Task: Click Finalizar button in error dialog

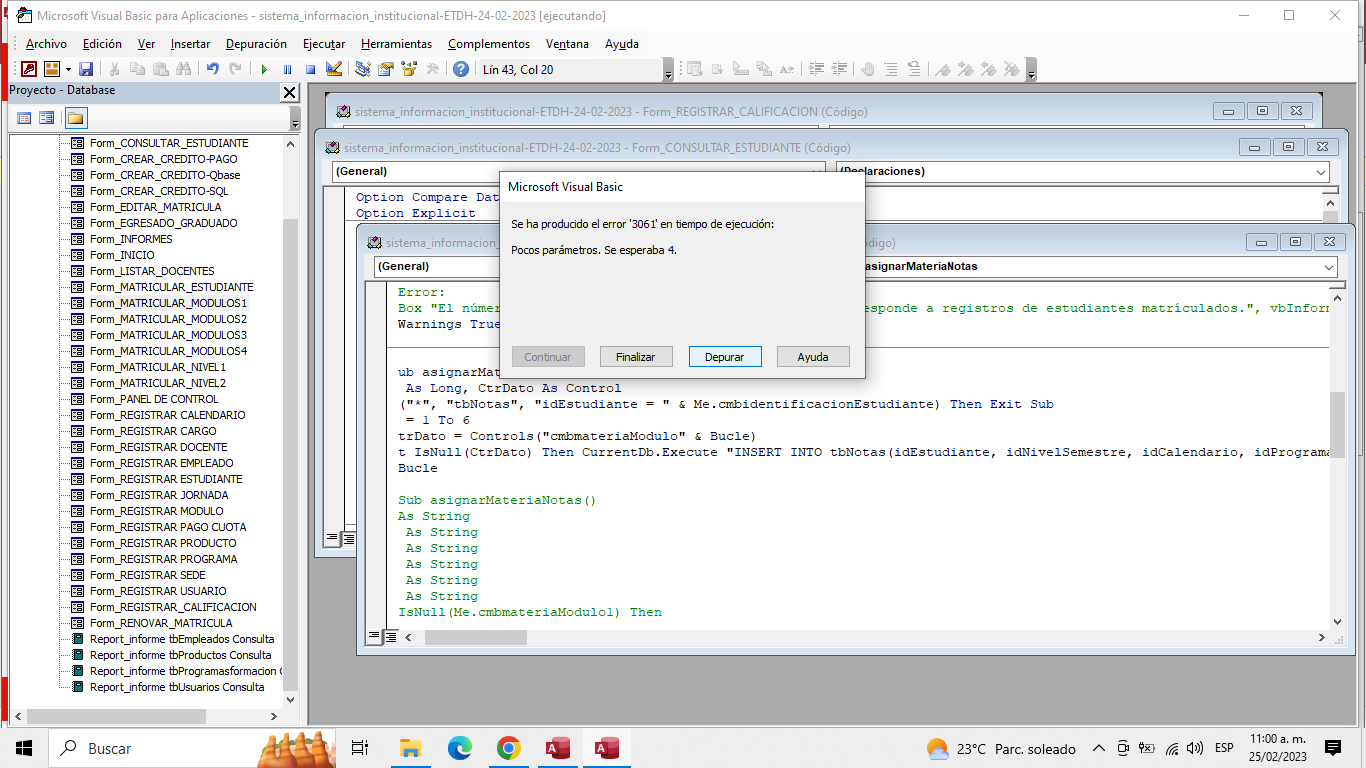Action: [x=636, y=357]
